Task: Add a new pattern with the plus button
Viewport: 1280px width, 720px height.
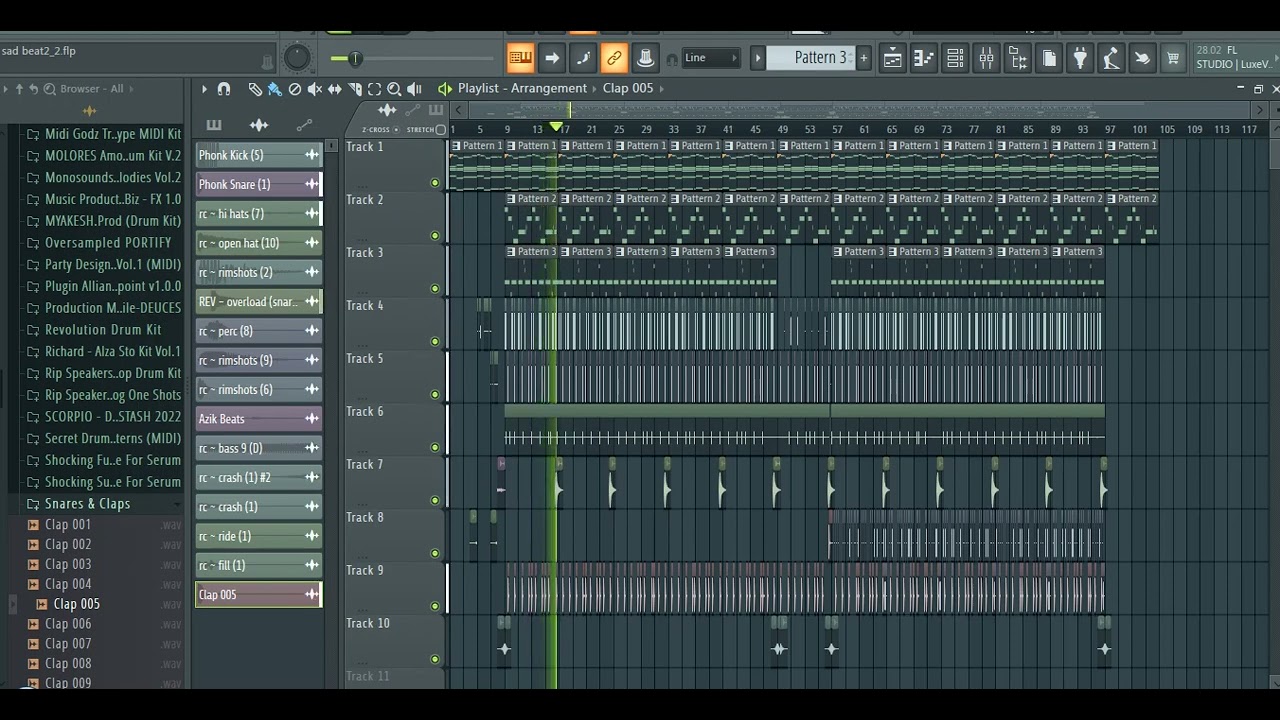Action: [864, 58]
